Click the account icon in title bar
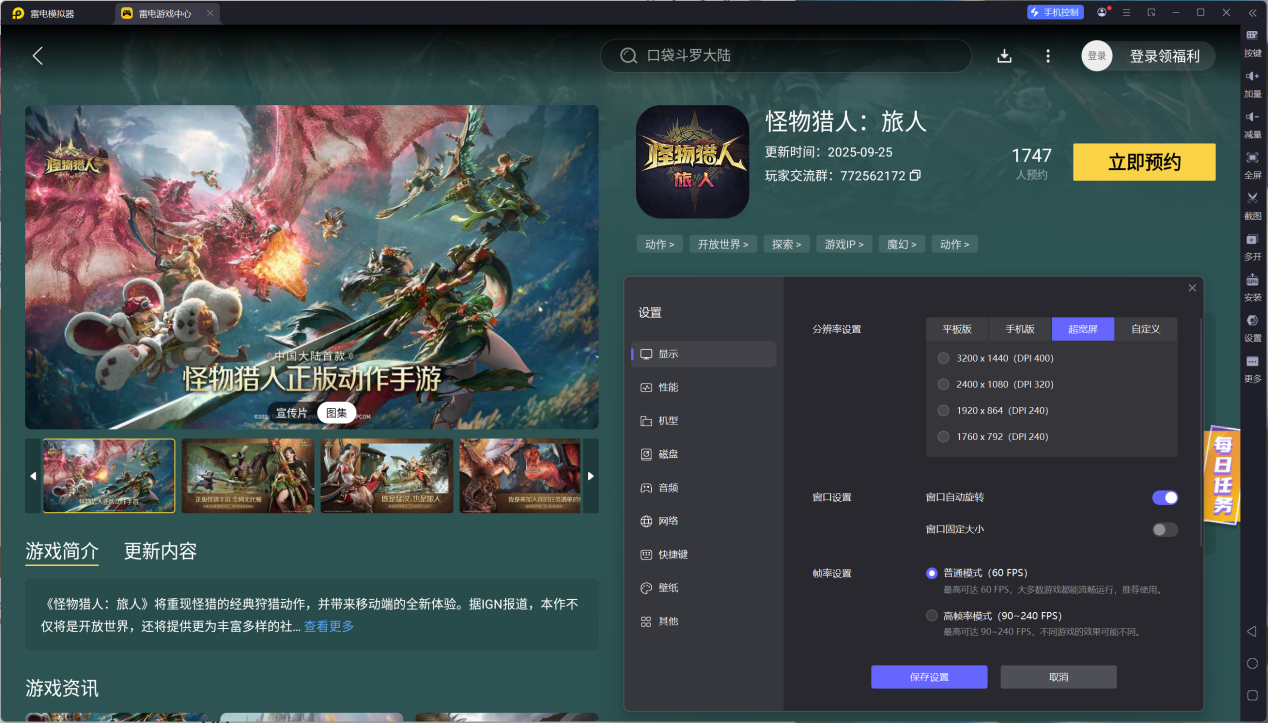The width and height of the screenshot is (1268, 723). (1102, 12)
